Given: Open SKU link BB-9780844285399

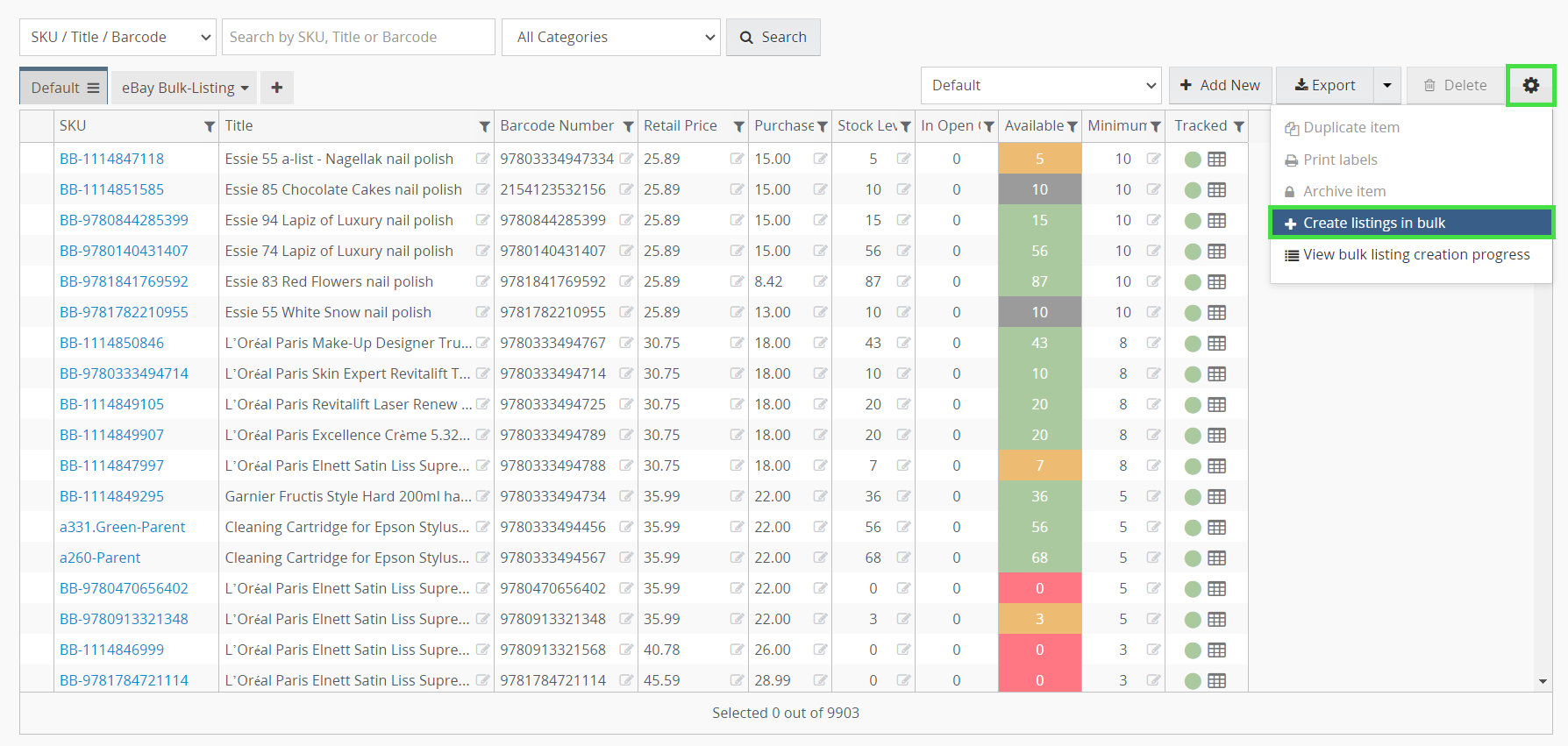Looking at the screenshot, I should (124, 220).
